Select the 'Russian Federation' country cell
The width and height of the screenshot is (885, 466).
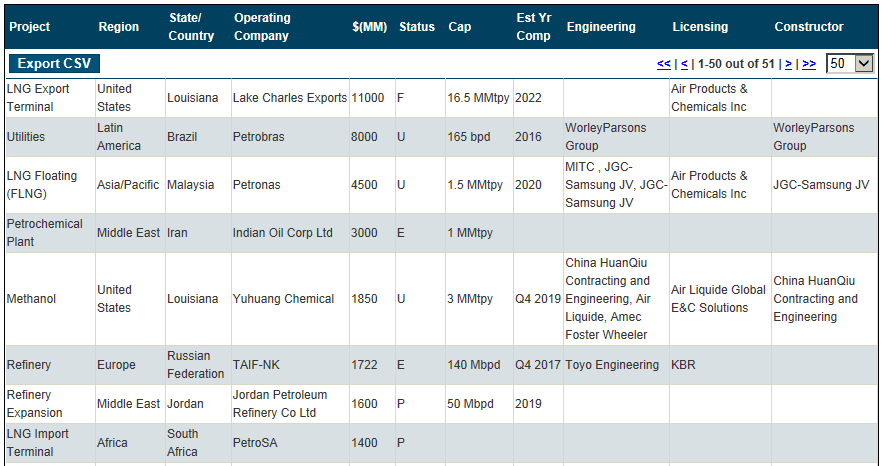pos(198,364)
